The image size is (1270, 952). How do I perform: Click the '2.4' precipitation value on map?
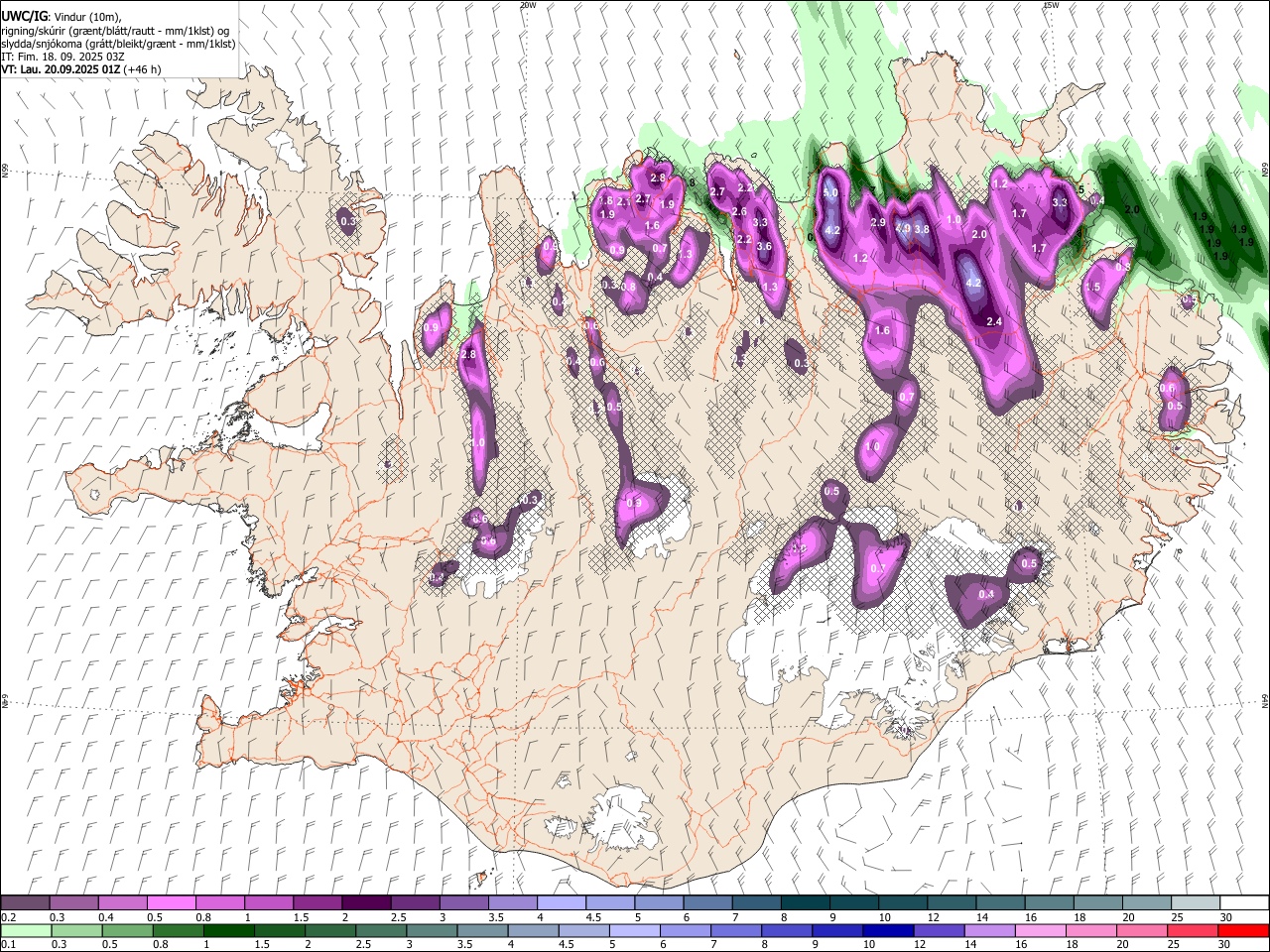(x=994, y=321)
